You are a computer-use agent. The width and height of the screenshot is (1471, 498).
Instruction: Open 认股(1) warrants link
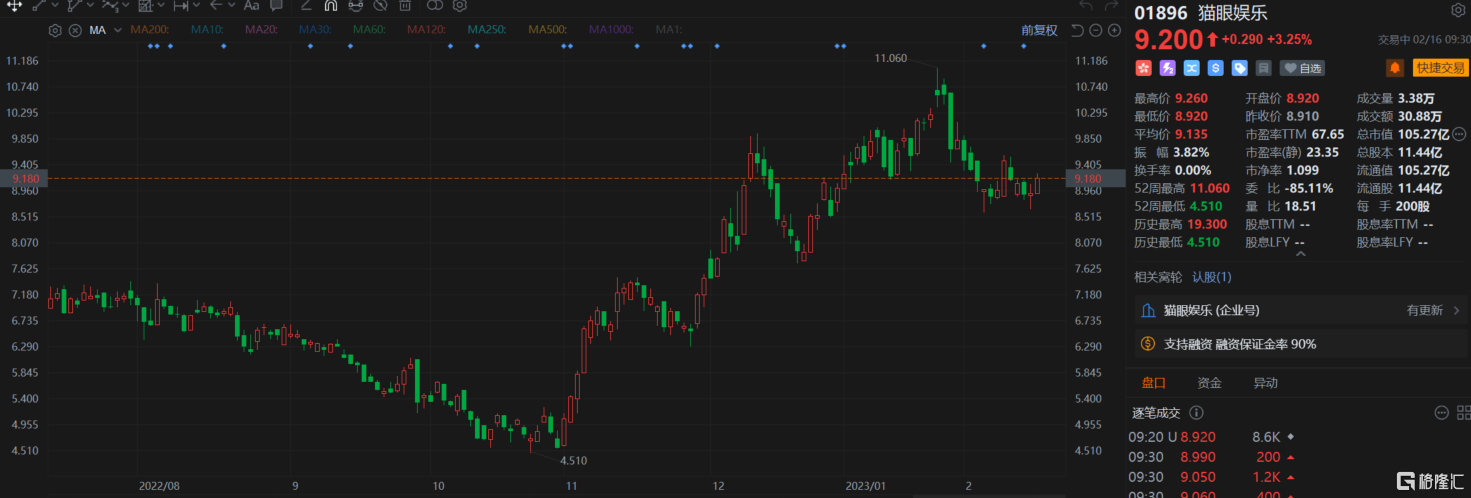tap(1212, 276)
